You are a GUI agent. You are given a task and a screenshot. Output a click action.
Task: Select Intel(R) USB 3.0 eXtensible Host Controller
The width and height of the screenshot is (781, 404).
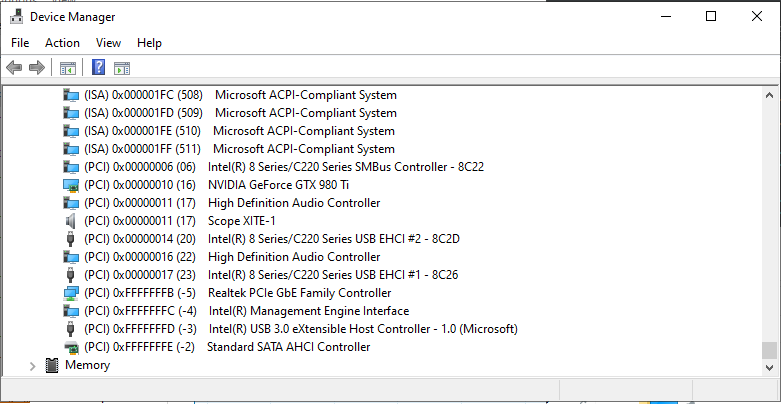362,329
